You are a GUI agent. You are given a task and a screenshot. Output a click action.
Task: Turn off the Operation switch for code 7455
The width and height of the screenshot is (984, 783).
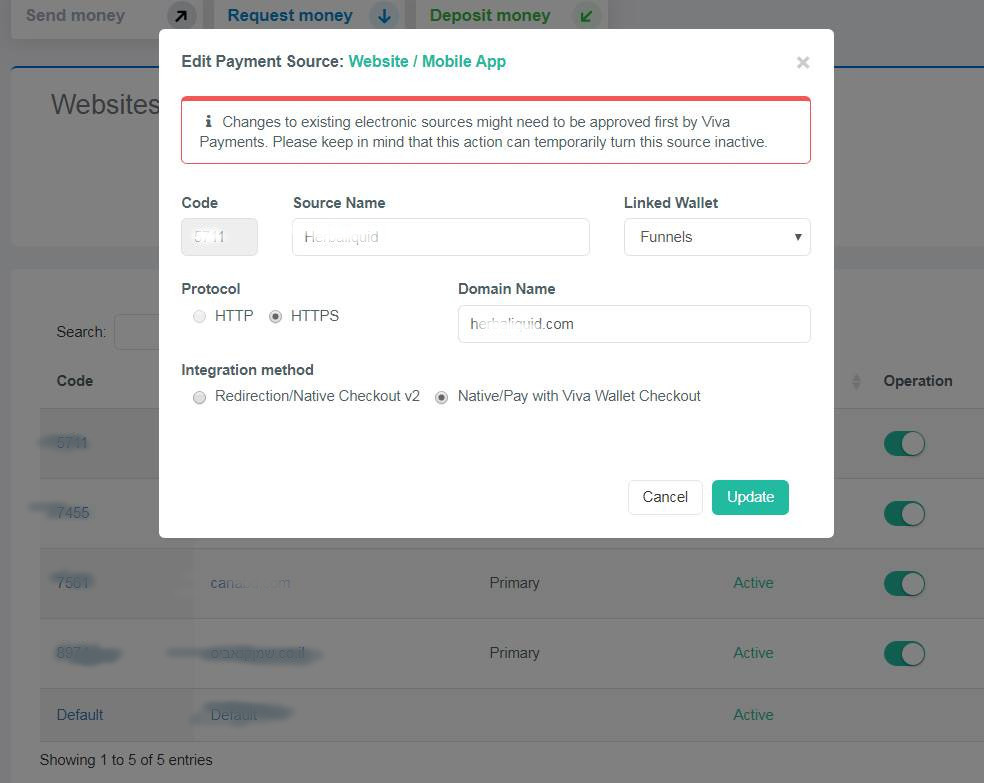904,513
